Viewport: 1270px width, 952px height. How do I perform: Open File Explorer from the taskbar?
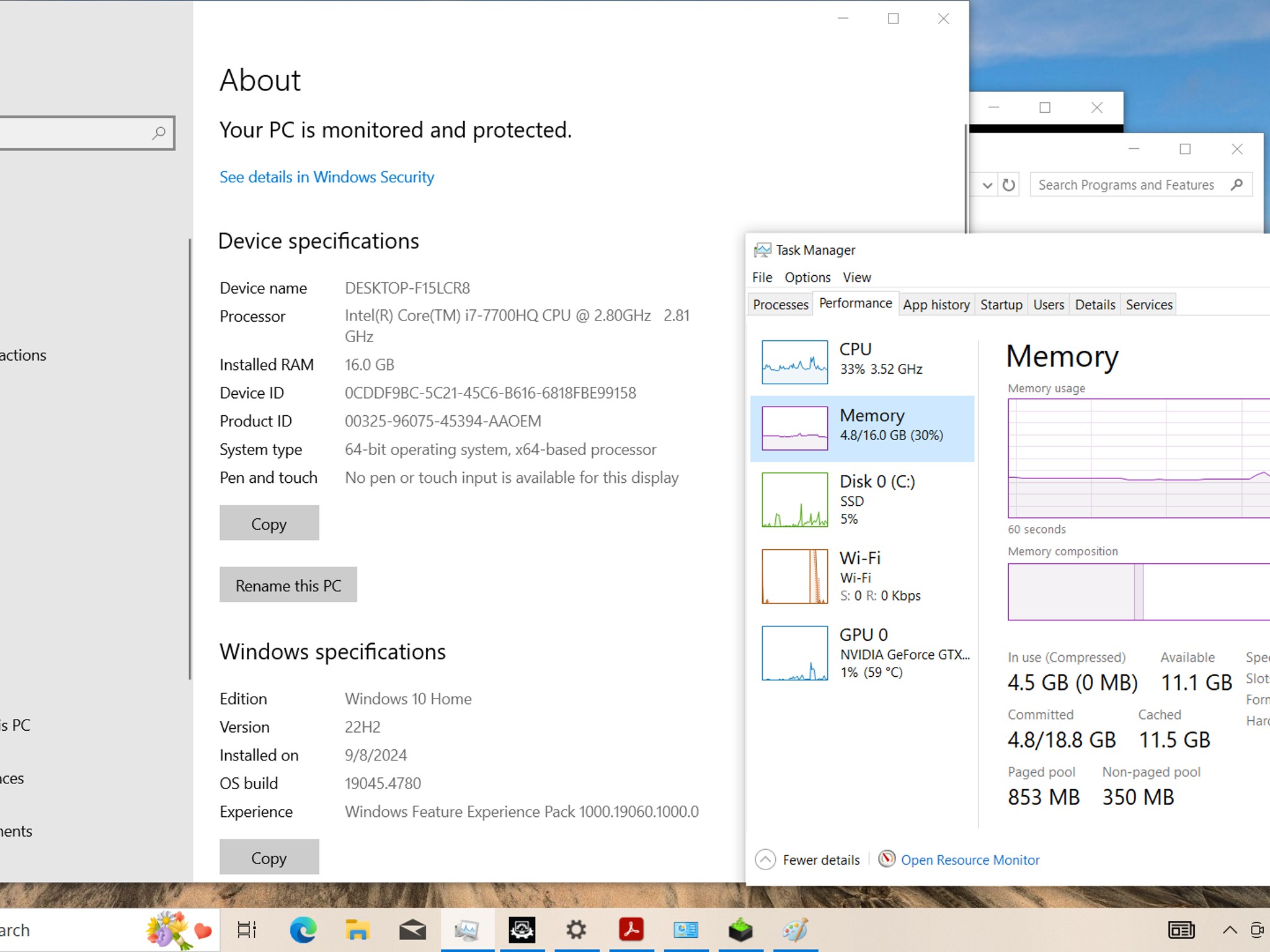(x=357, y=930)
